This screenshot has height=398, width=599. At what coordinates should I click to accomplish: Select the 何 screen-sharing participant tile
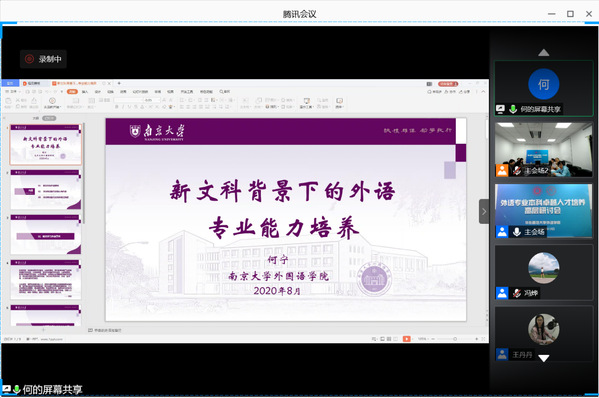[x=544, y=88]
